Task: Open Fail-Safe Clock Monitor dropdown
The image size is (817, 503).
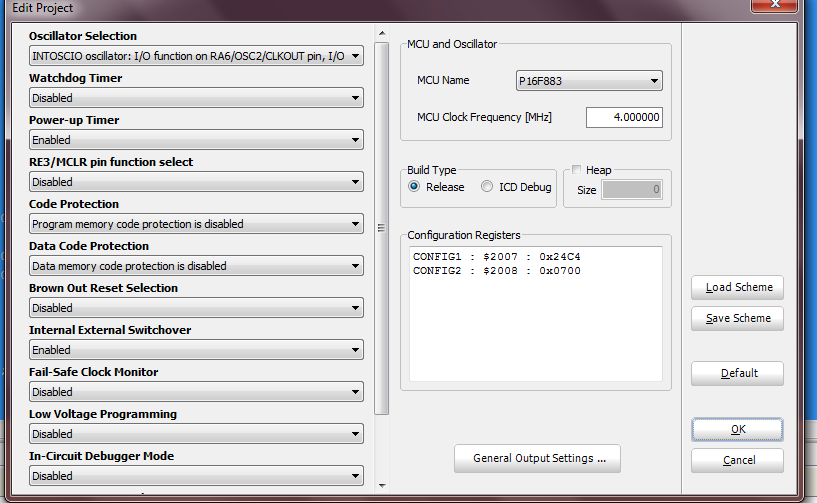Action: pyautogui.click(x=196, y=392)
